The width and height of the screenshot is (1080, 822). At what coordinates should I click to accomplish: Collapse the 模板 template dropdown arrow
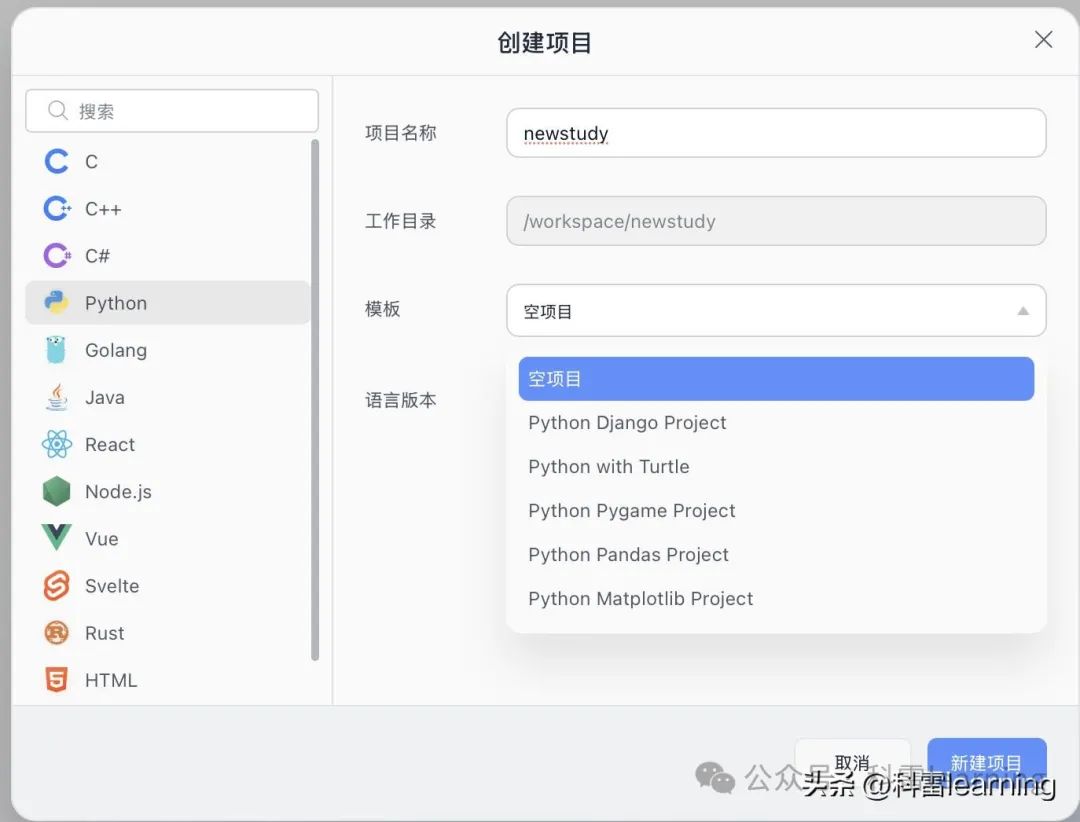[1023, 311]
